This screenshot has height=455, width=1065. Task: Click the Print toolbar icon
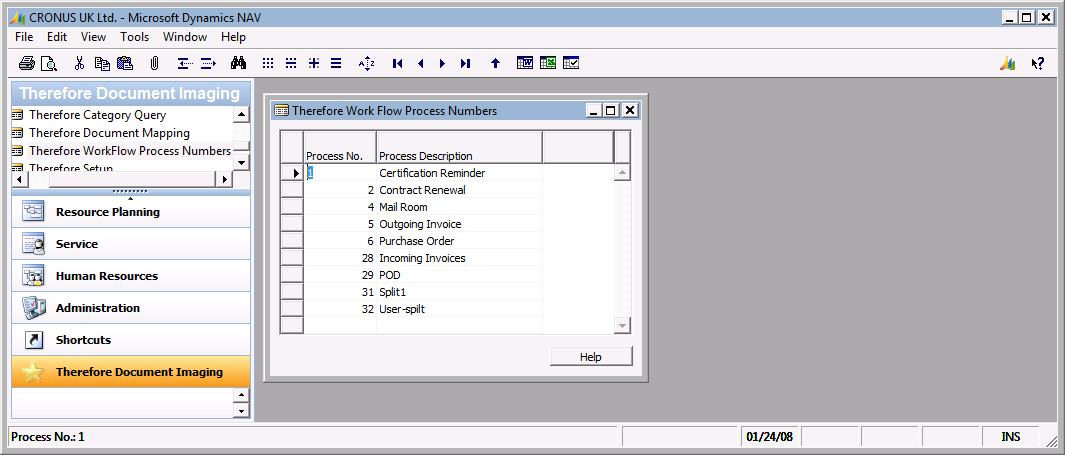pyautogui.click(x=26, y=63)
